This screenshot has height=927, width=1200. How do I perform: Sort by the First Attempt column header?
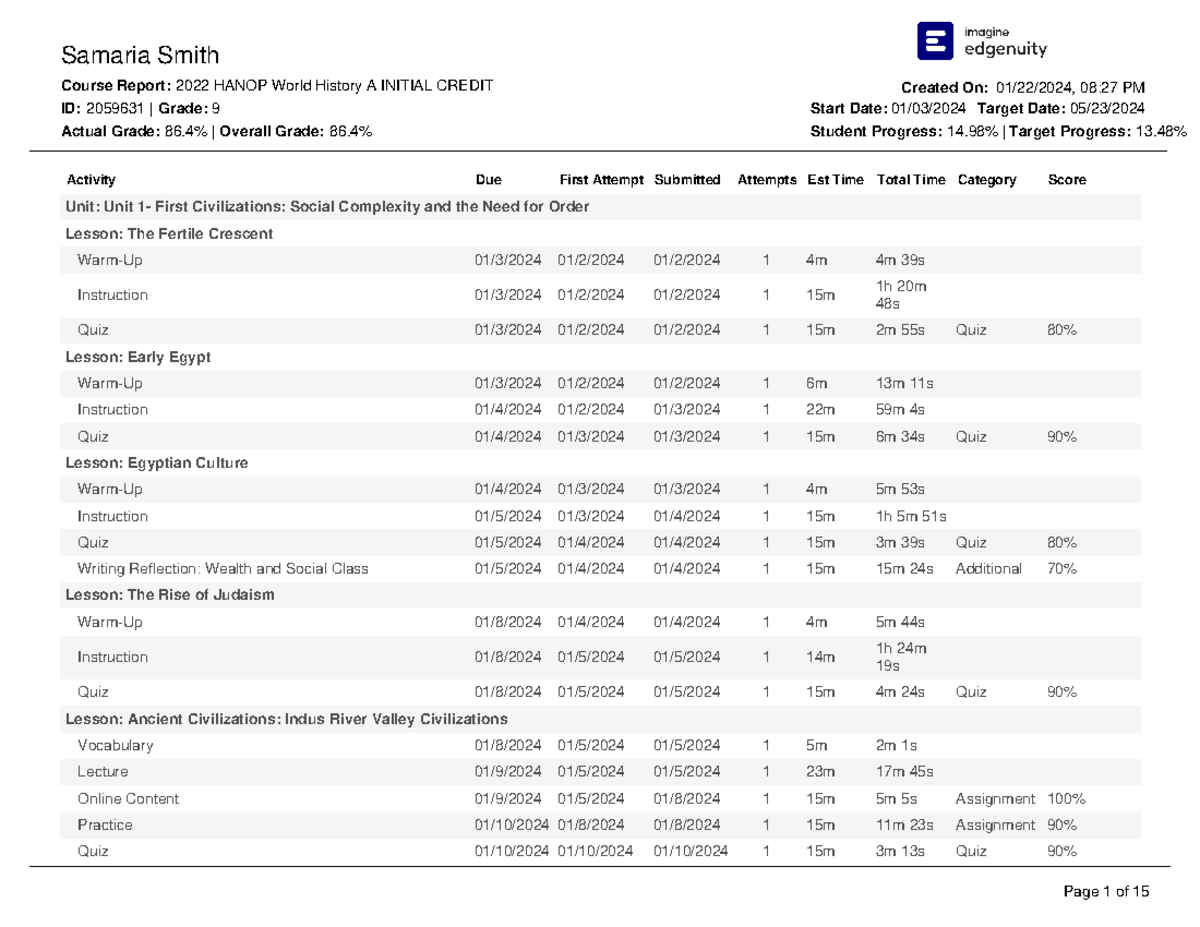coord(601,180)
